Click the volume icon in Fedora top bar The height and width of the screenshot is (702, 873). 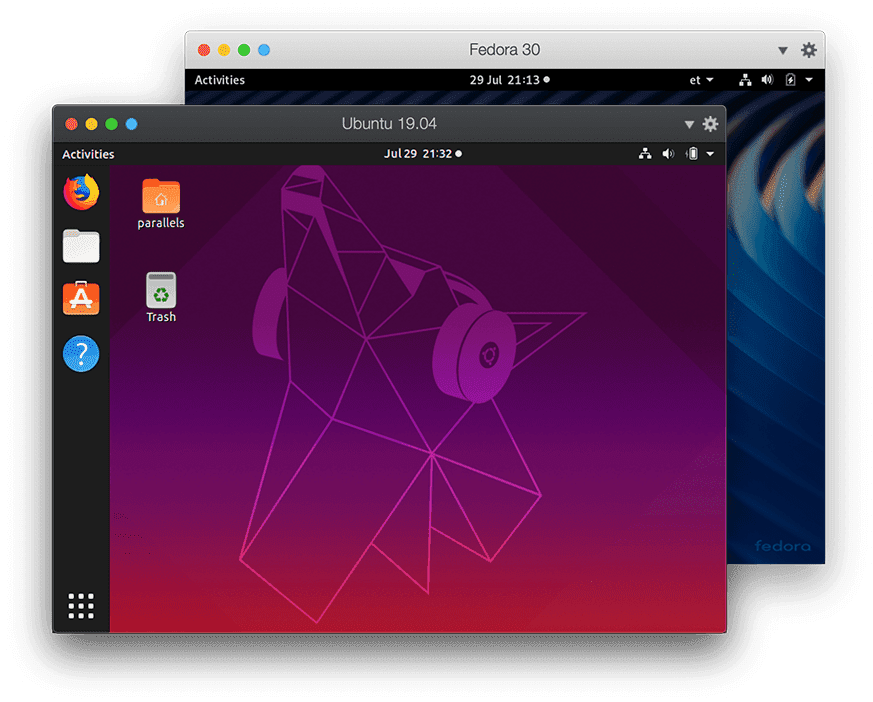click(x=767, y=80)
